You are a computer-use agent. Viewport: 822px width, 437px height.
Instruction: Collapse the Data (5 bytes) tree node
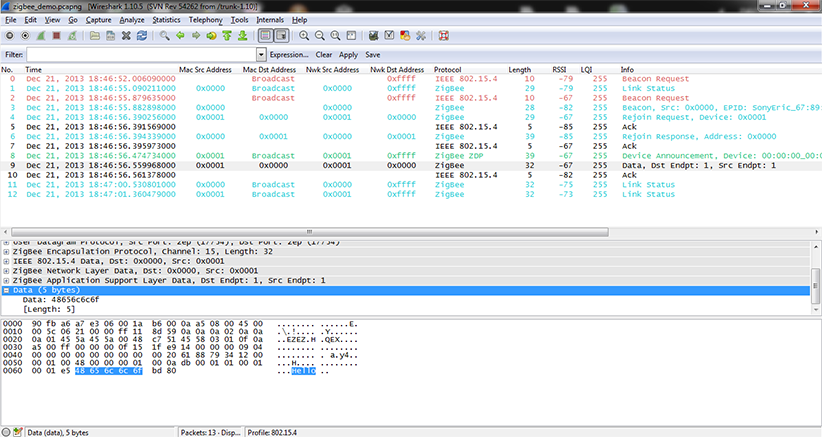point(6,289)
